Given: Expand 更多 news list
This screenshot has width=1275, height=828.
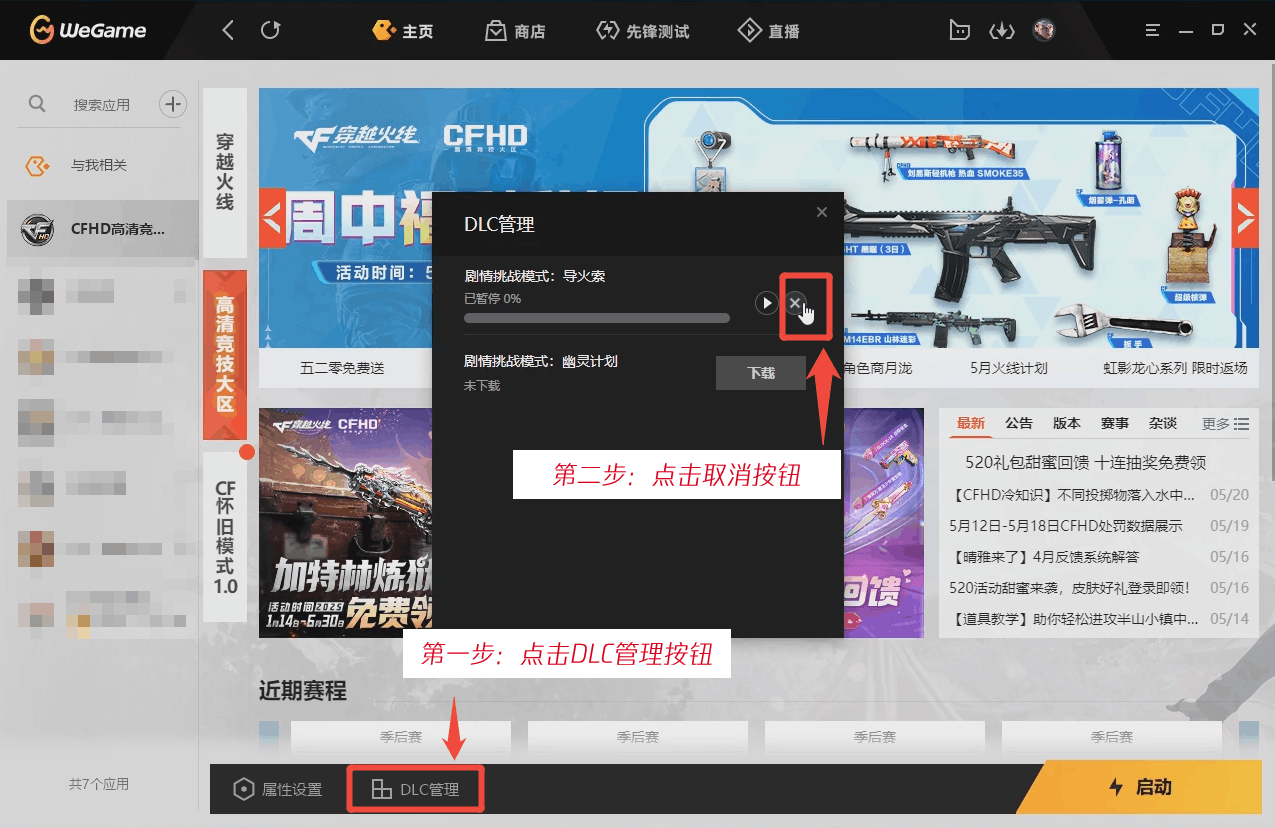Looking at the screenshot, I should click(x=1226, y=424).
